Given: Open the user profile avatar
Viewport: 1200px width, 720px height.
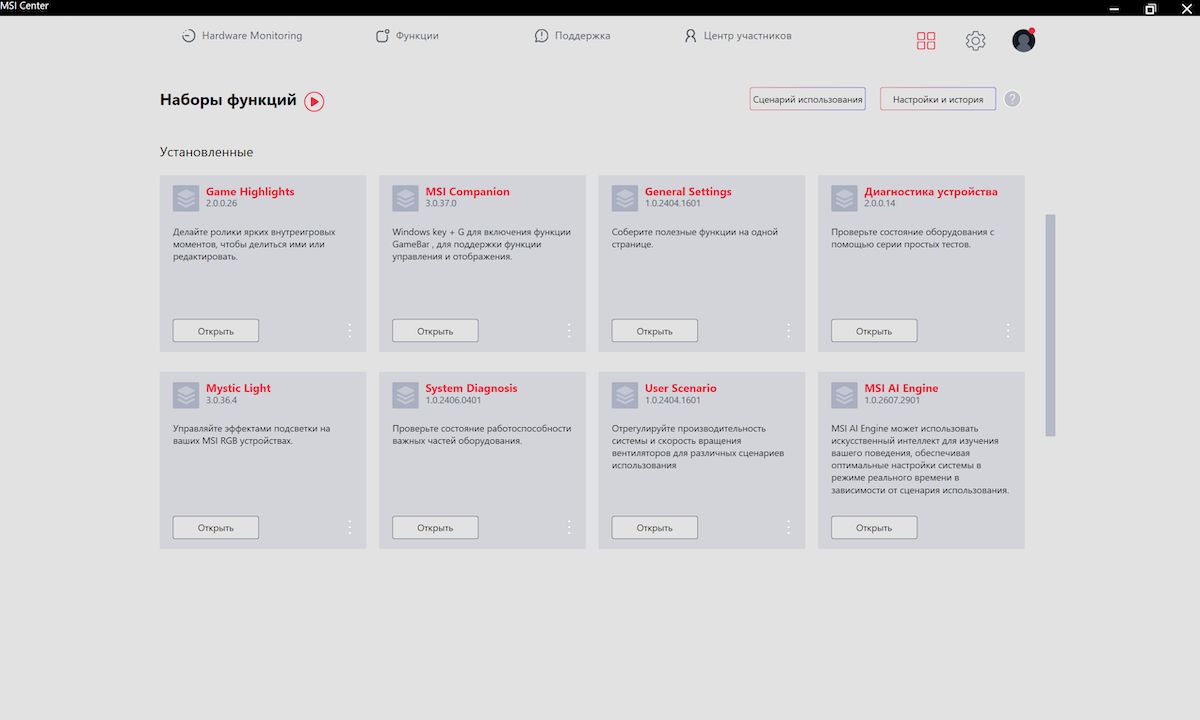Looking at the screenshot, I should tap(1023, 40).
